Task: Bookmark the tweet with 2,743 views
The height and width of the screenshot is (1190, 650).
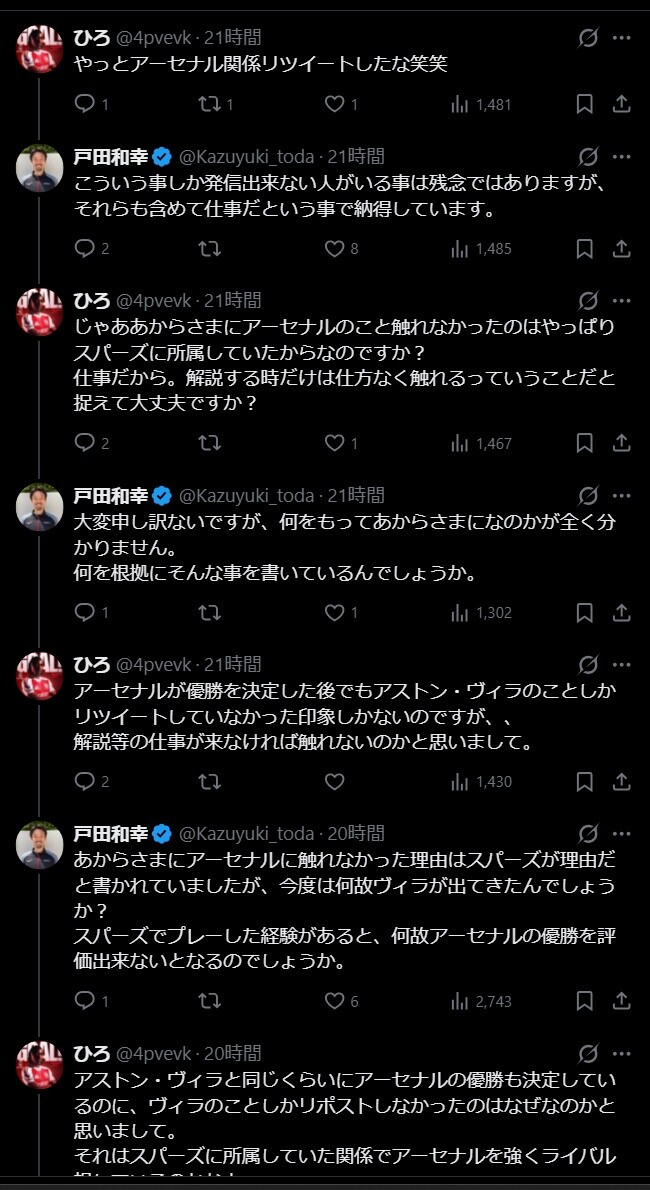Action: pos(585,1001)
